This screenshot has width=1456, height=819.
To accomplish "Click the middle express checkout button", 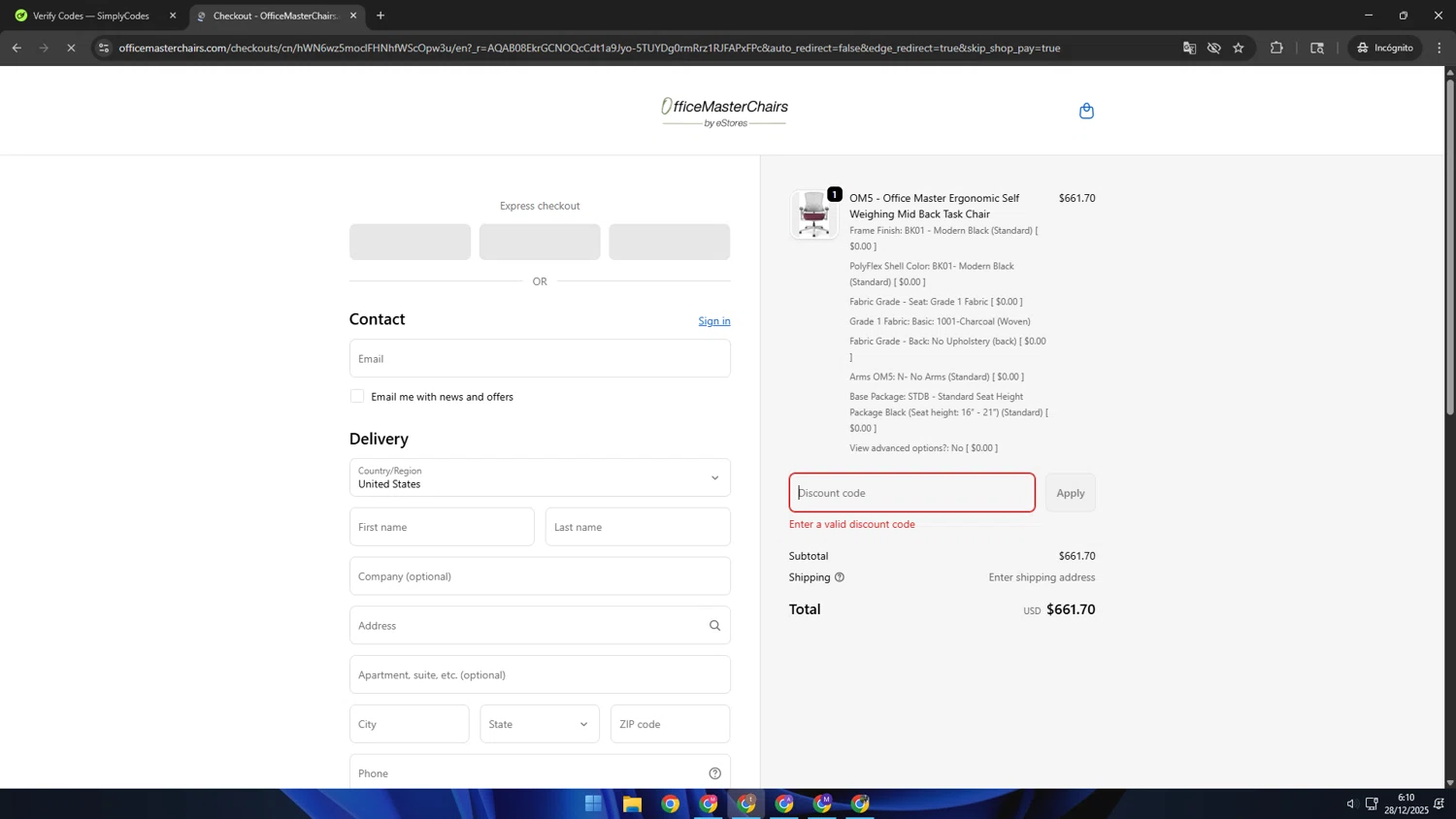I will pyautogui.click(x=540, y=242).
